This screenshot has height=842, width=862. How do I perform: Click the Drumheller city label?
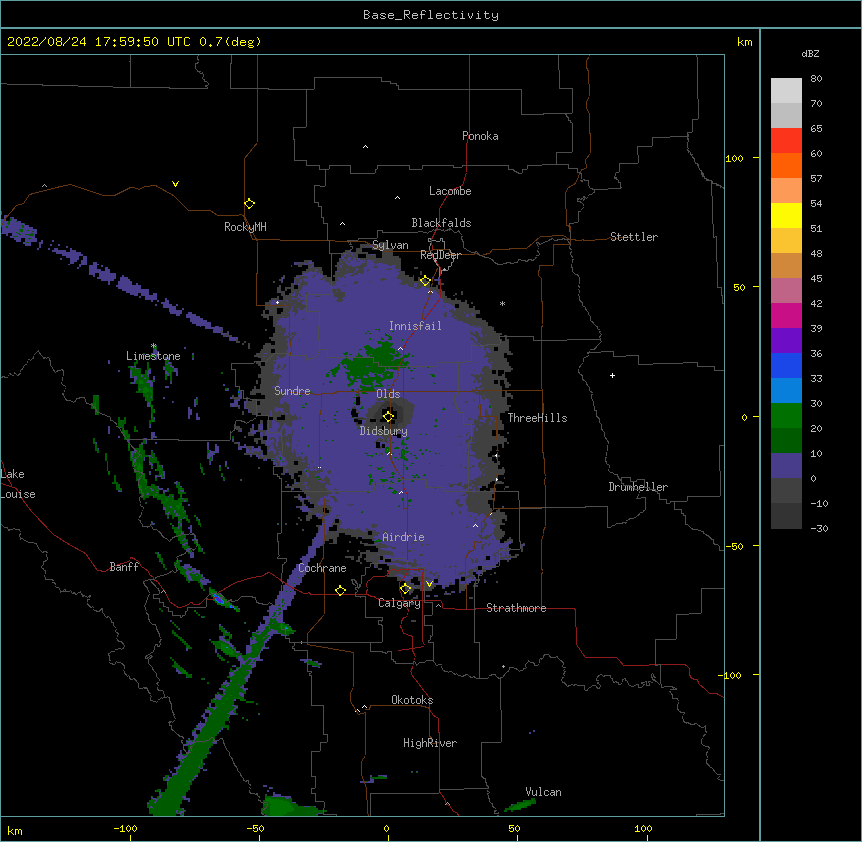638,487
